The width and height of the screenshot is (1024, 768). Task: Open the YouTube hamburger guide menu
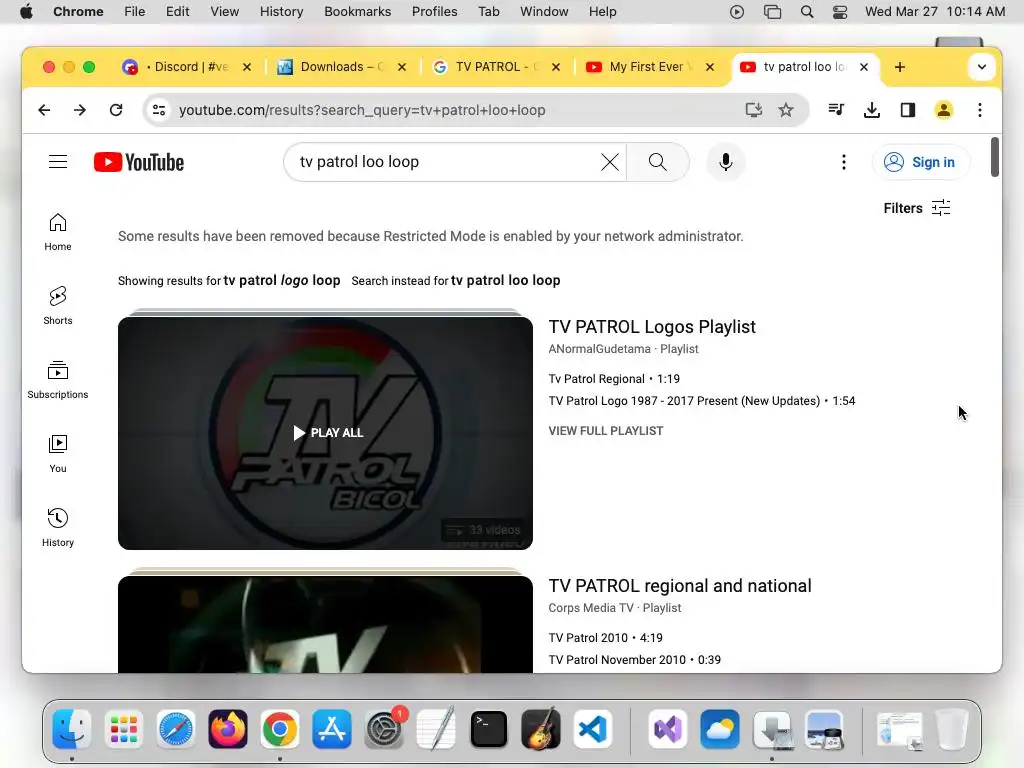[x=58, y=161]
